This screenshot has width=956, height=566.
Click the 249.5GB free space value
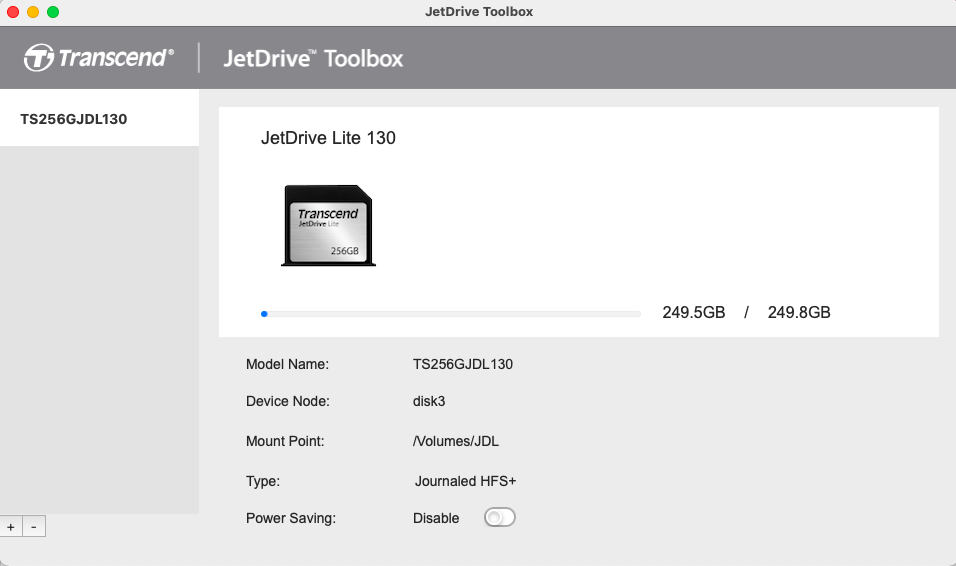click(x=694, y=312)
